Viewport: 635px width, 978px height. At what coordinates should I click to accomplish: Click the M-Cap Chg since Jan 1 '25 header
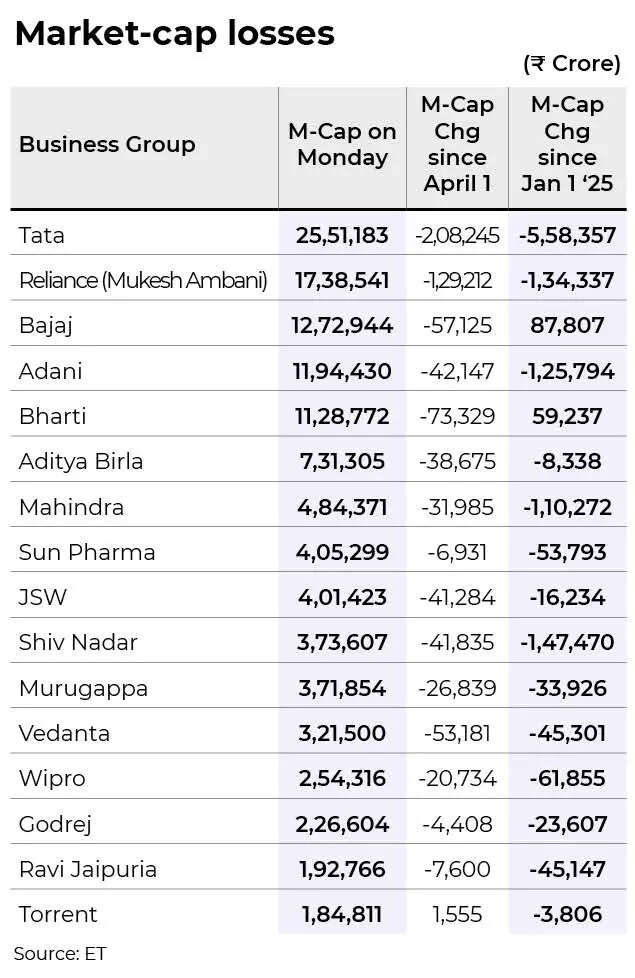click(567, 144)
